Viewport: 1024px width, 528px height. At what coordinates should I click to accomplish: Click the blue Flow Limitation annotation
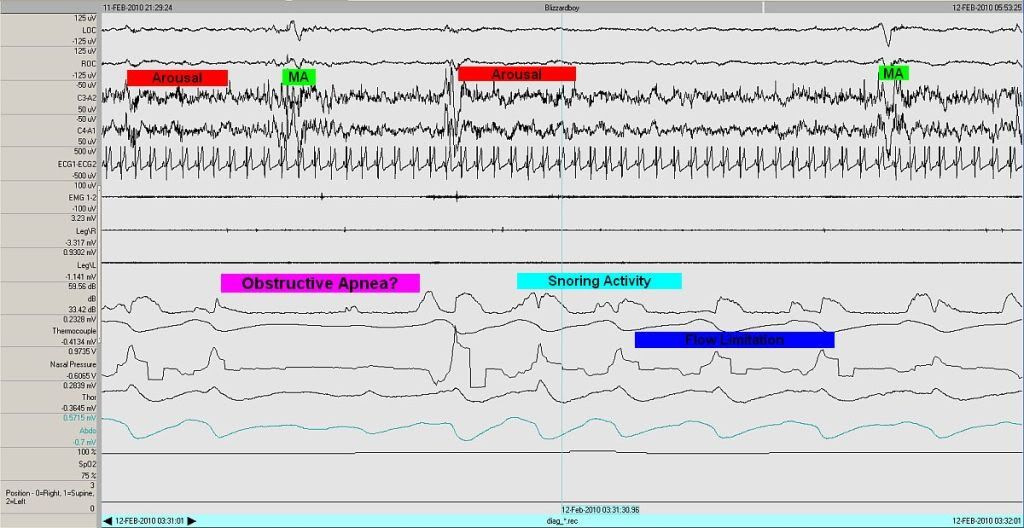click(734, 340)
